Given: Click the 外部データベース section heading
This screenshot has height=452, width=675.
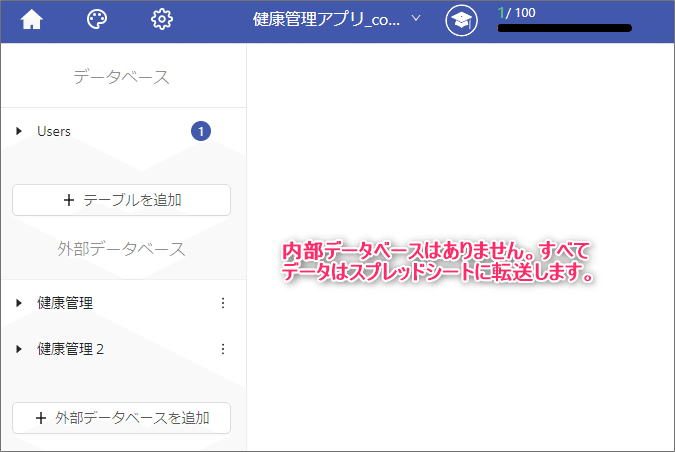Looking at the screenshot, I should [121, 249].
